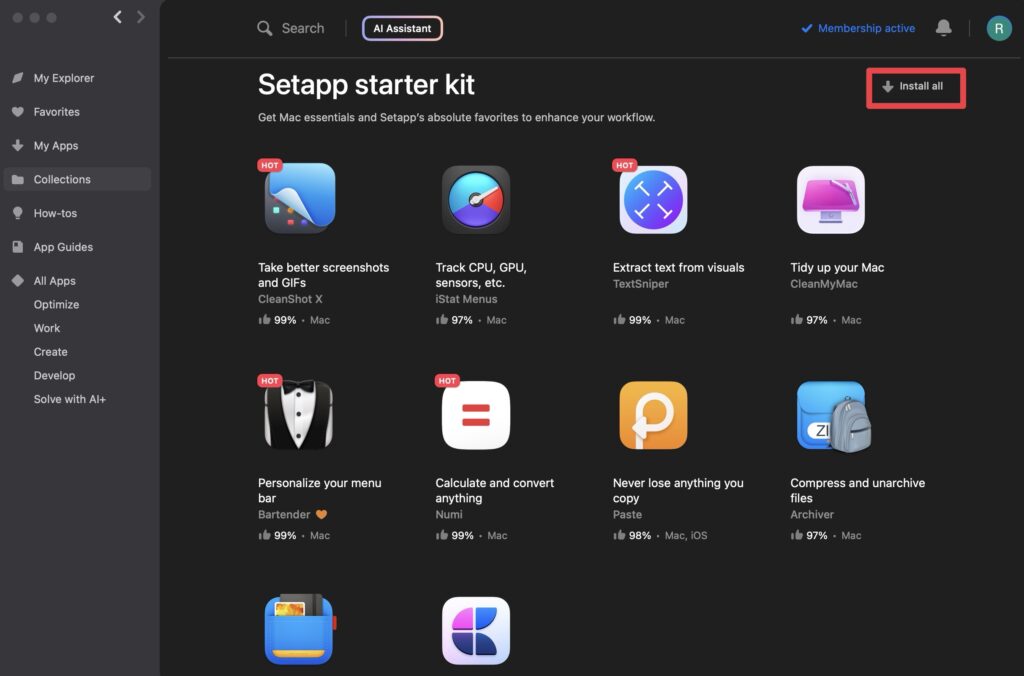Go back with the left arrow
This screenshot has height=676, width=1024.
tap(118, 17)
